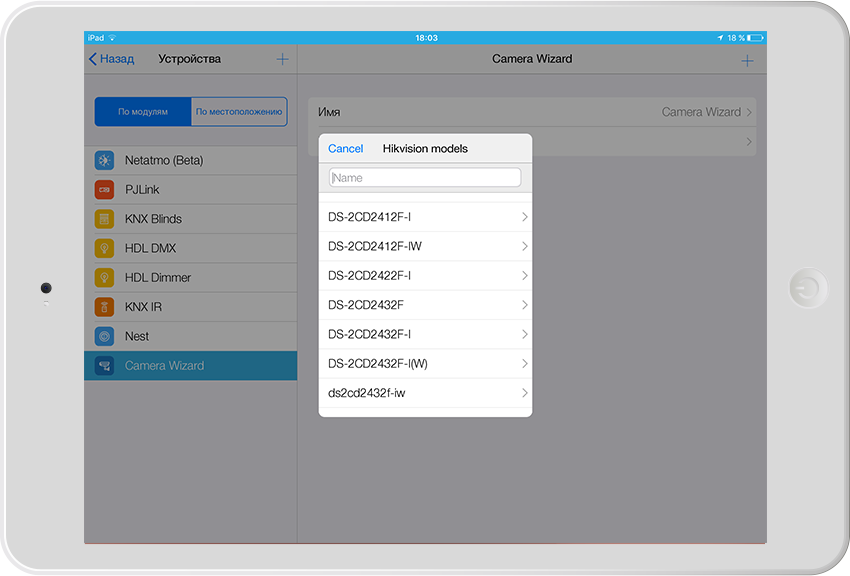Select DS-2CD2422F-I from the models list
The image size is (850, 576).
[425, 276]
